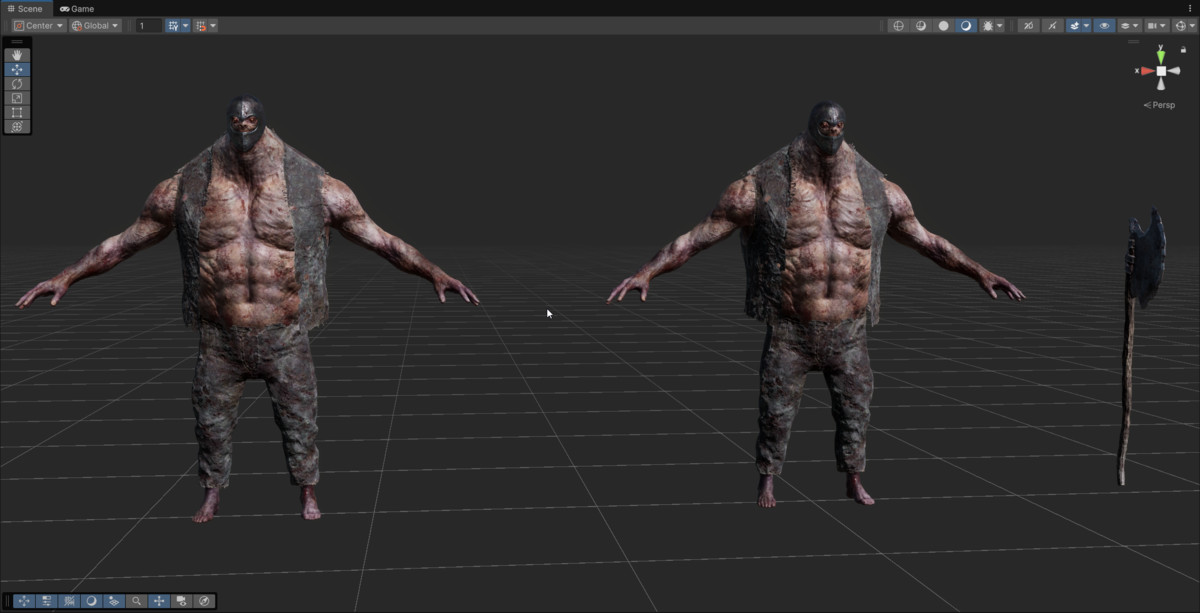Select the Rect tool
1200x613 pixels.
pyautogui.click(x=17, y=112)
